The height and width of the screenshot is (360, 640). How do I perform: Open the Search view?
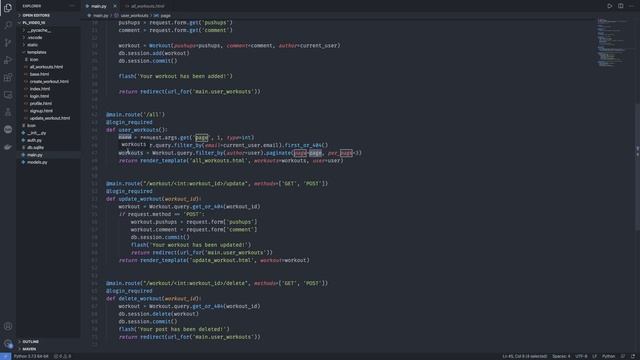[x=8, y=25]
